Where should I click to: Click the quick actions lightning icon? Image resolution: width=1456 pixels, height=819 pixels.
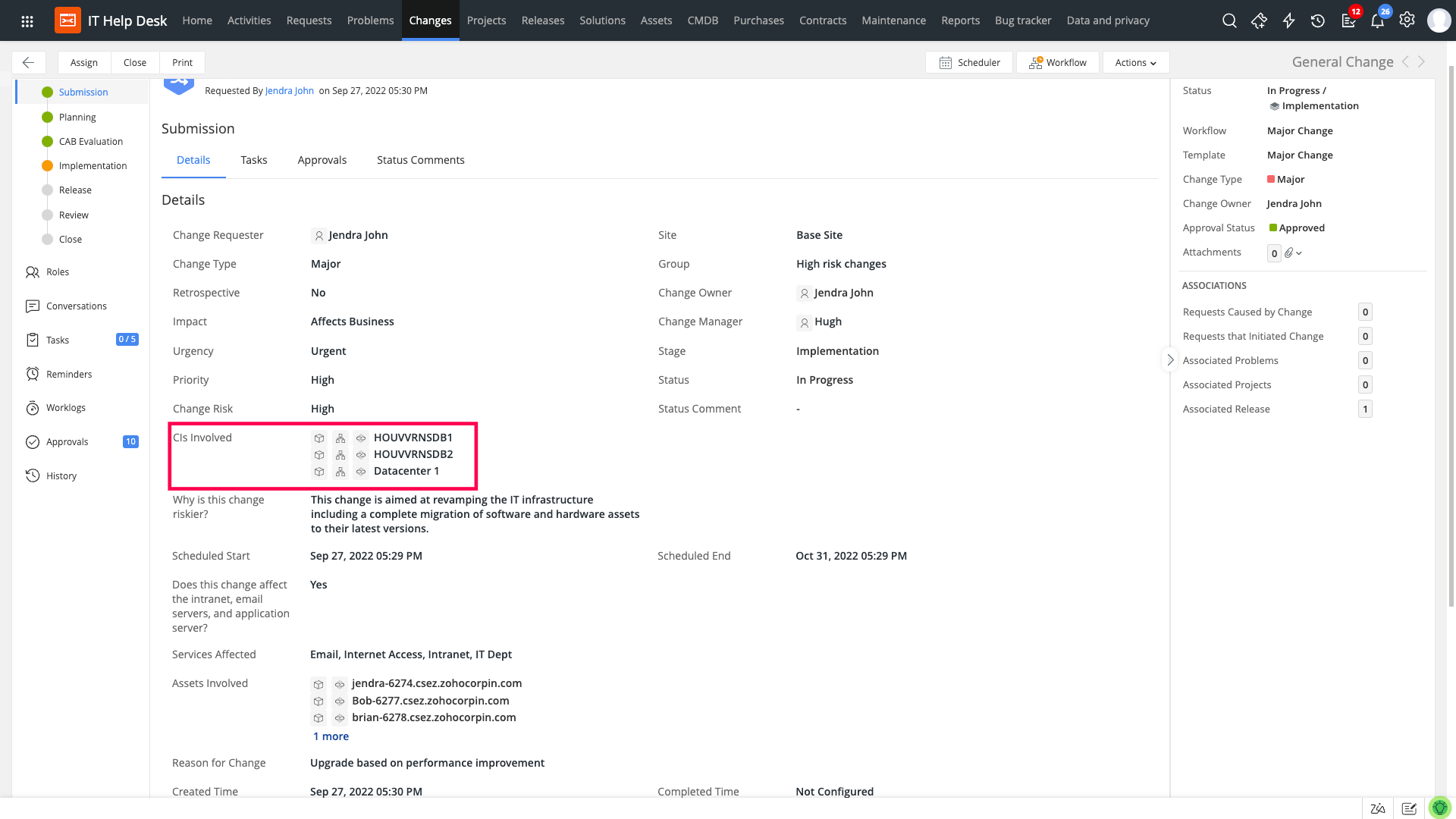coord(1288,20)
